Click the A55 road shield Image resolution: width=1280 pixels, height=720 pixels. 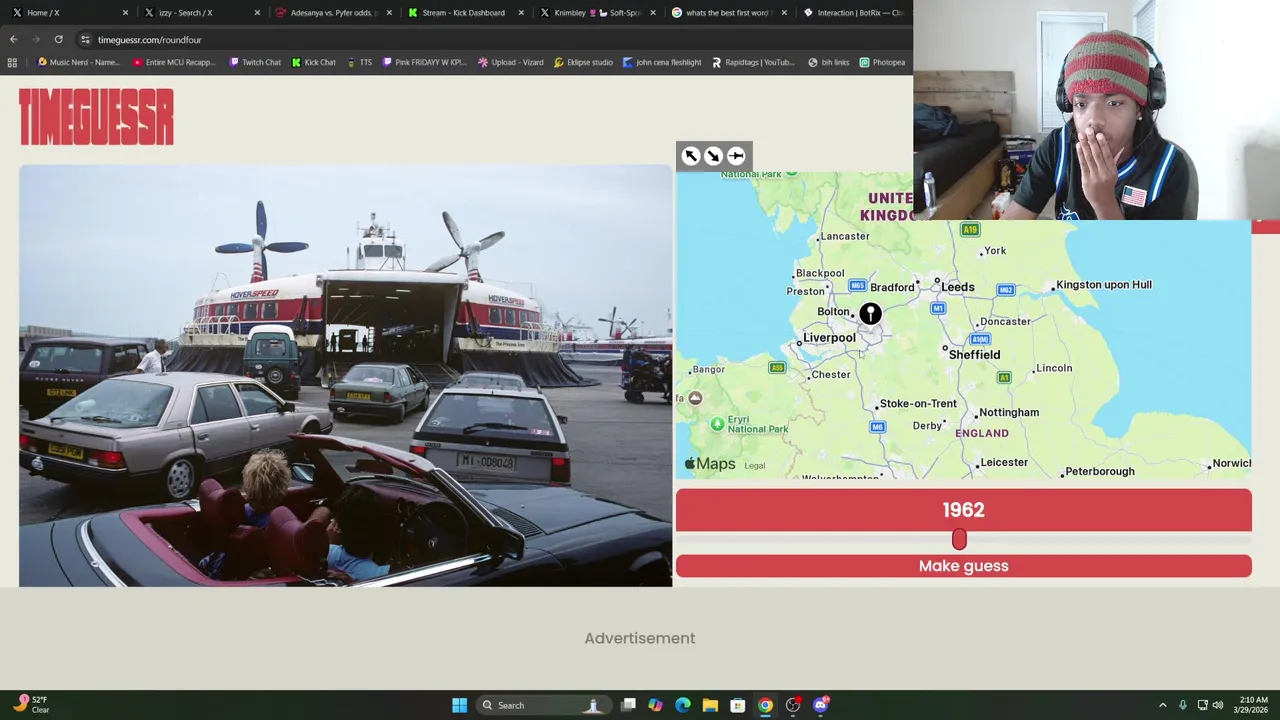777,368
